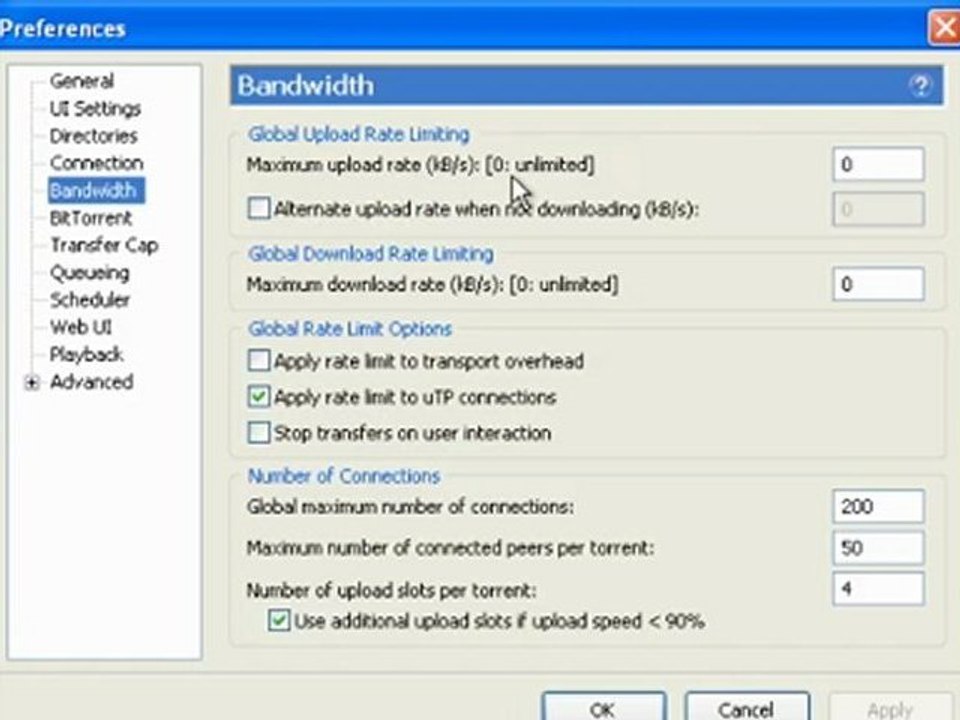Toggle Use additional upload slots checkbox

(279, 621)
